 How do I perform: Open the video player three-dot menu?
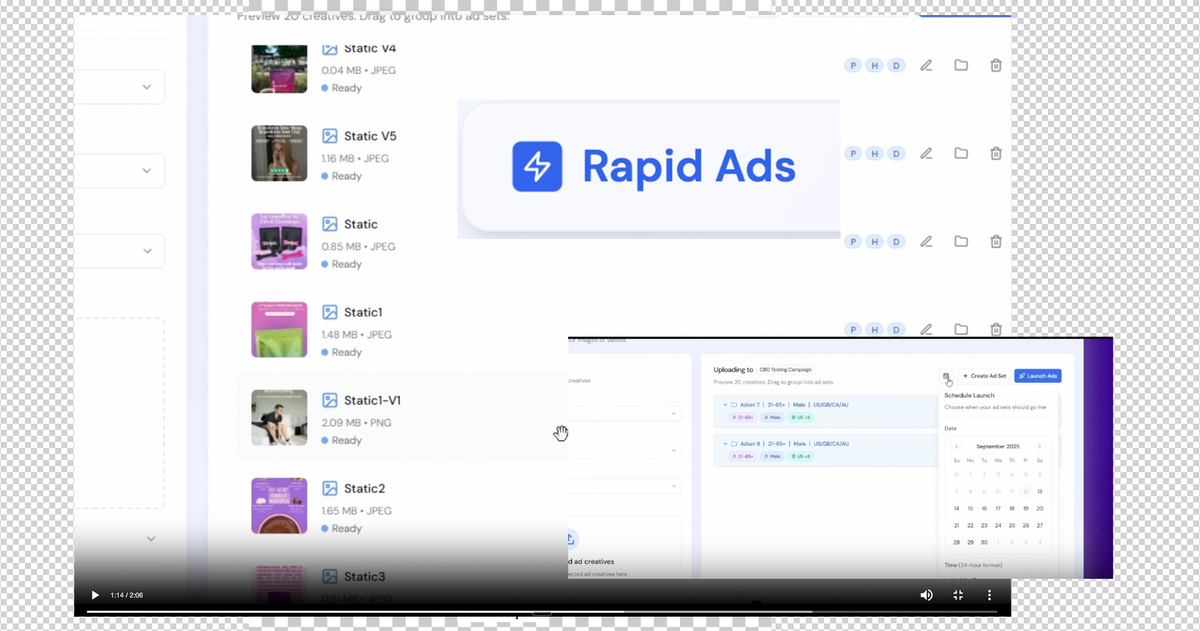(x=989, y=595)
